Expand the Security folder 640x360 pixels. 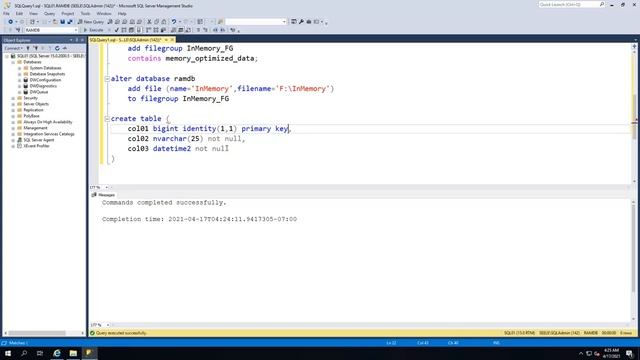coord(13,98)
